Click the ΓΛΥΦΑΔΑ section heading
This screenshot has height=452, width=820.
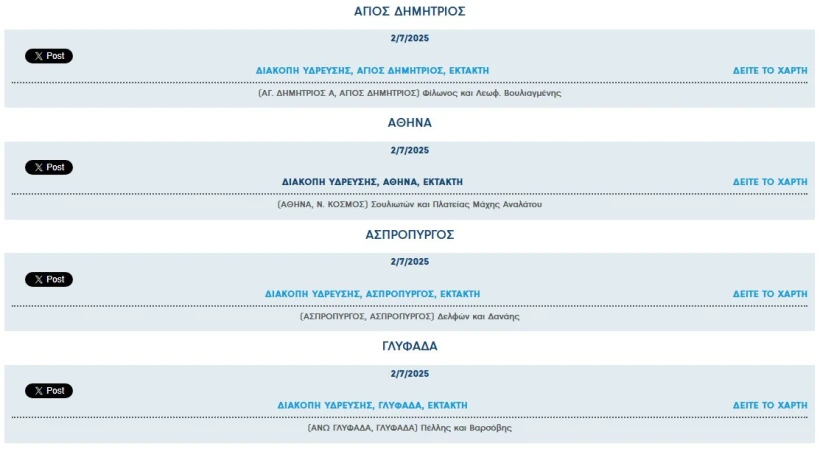(409, 346)
